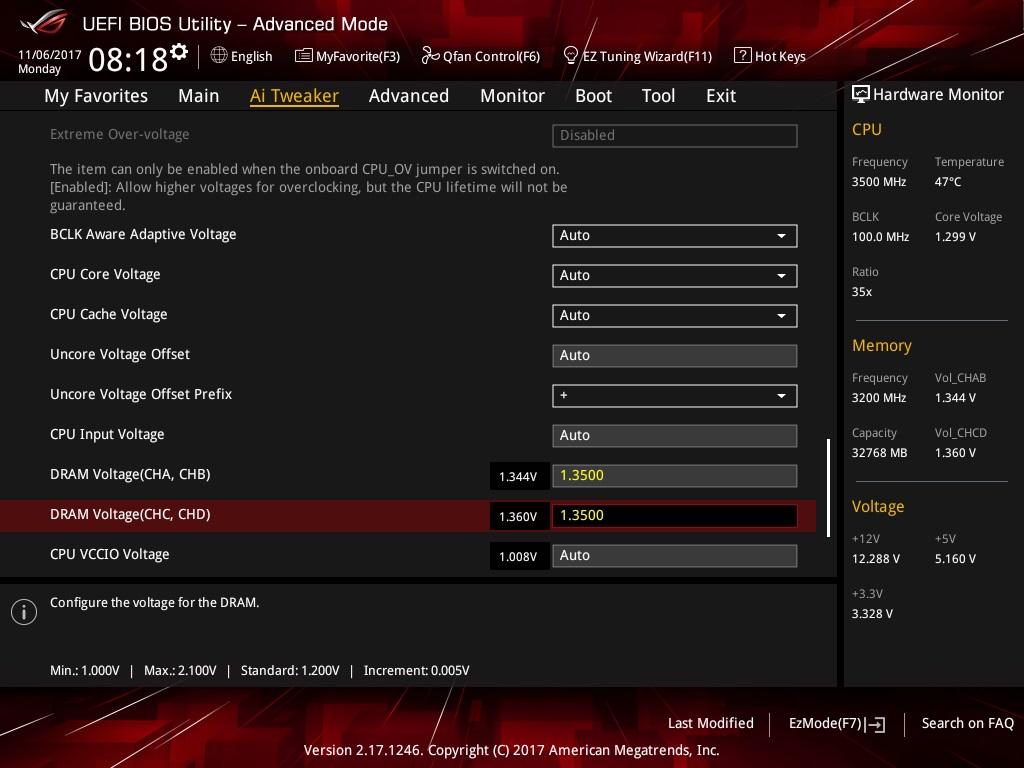The width and height of the screenshot is (1024, 768).
Task: Click the MyFavorite list icon
Action: 304,56
